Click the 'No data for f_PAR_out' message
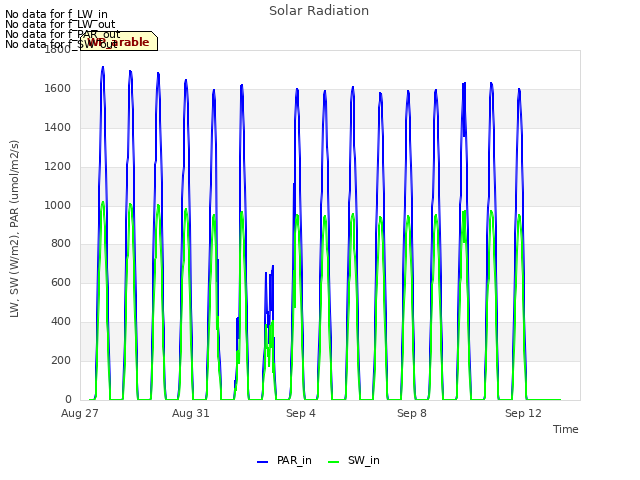 [x=62, y=34]
